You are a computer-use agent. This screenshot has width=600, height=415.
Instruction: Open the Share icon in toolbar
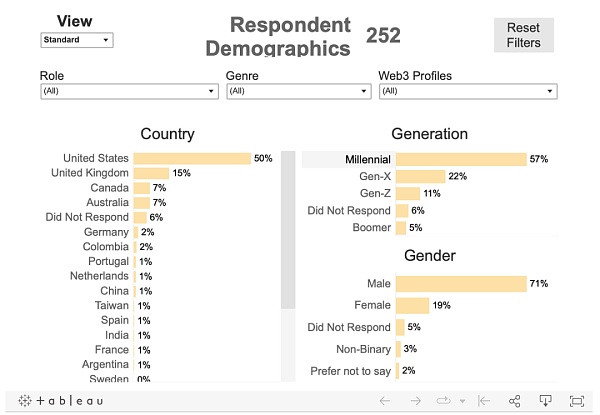(x=515, y=401)
